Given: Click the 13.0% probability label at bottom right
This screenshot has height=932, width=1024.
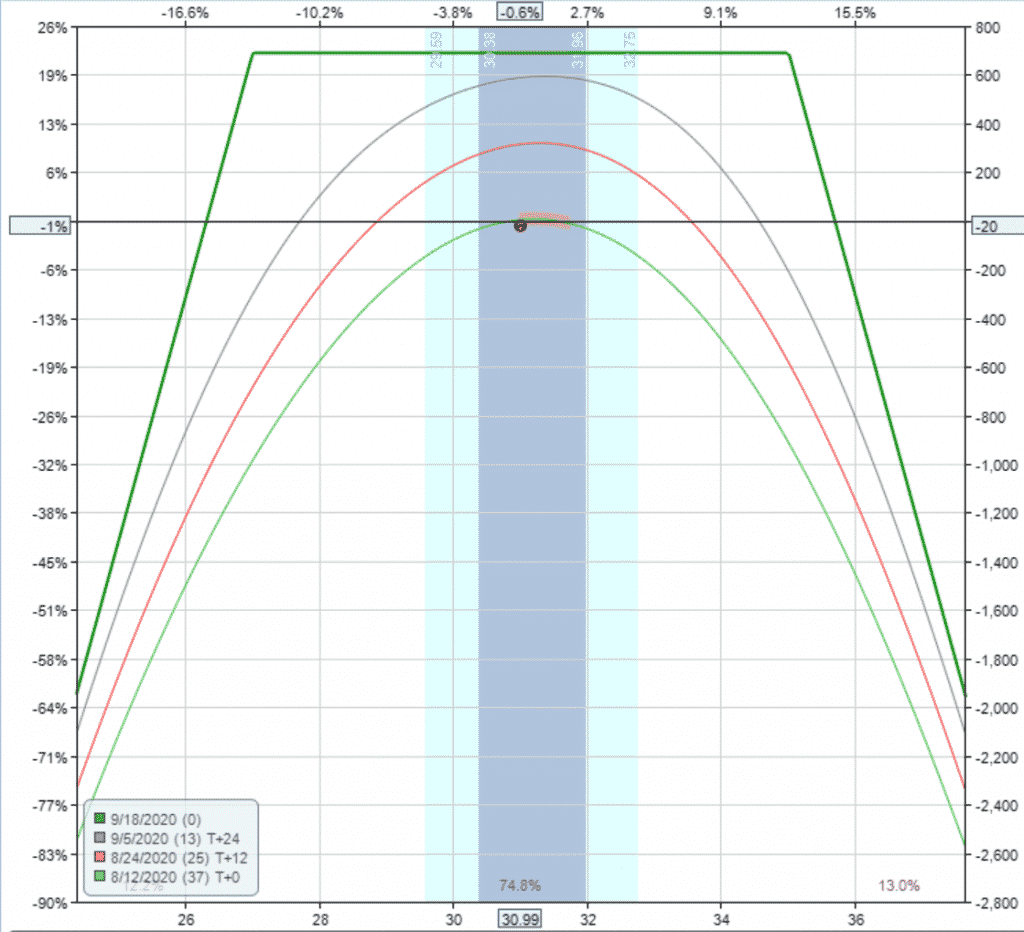Looking at the screenshot, I should pyautogui.click(x=899, y=886).
